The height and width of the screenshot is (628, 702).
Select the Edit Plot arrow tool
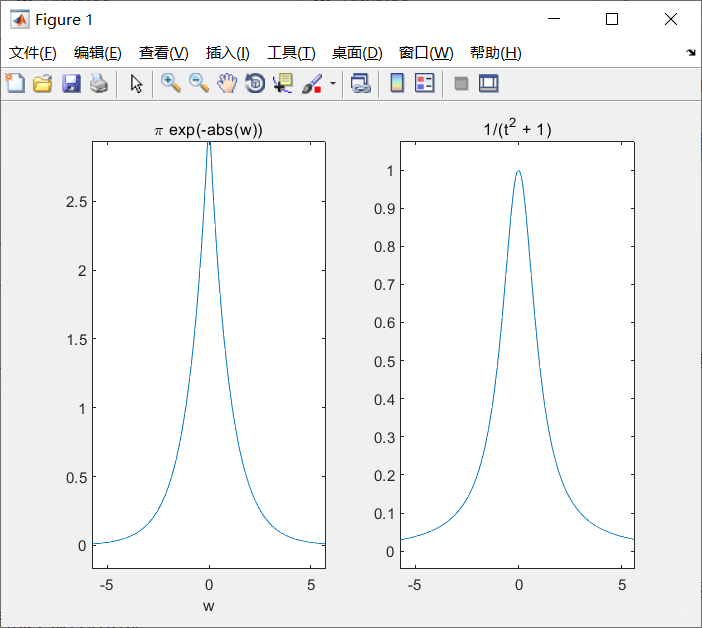pos(136,83)
